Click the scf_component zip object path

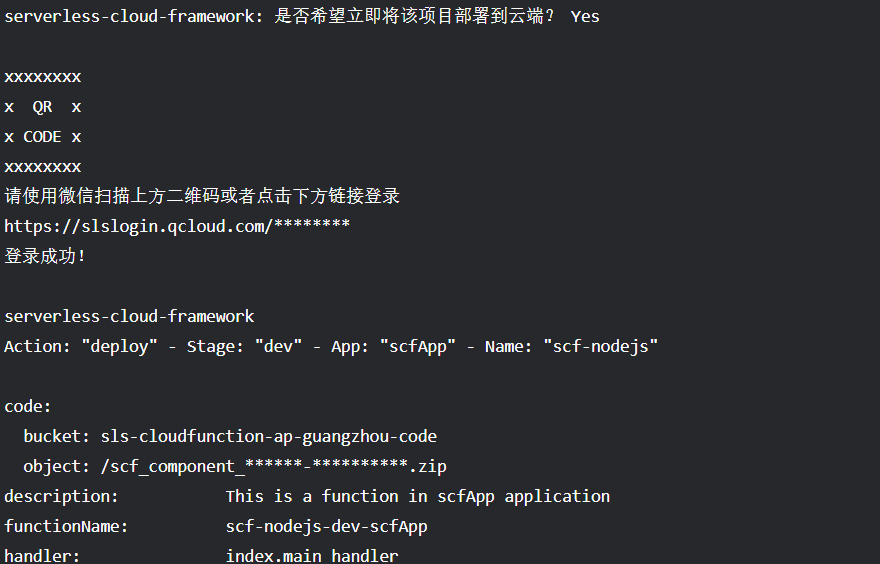(x=273, y=466)
